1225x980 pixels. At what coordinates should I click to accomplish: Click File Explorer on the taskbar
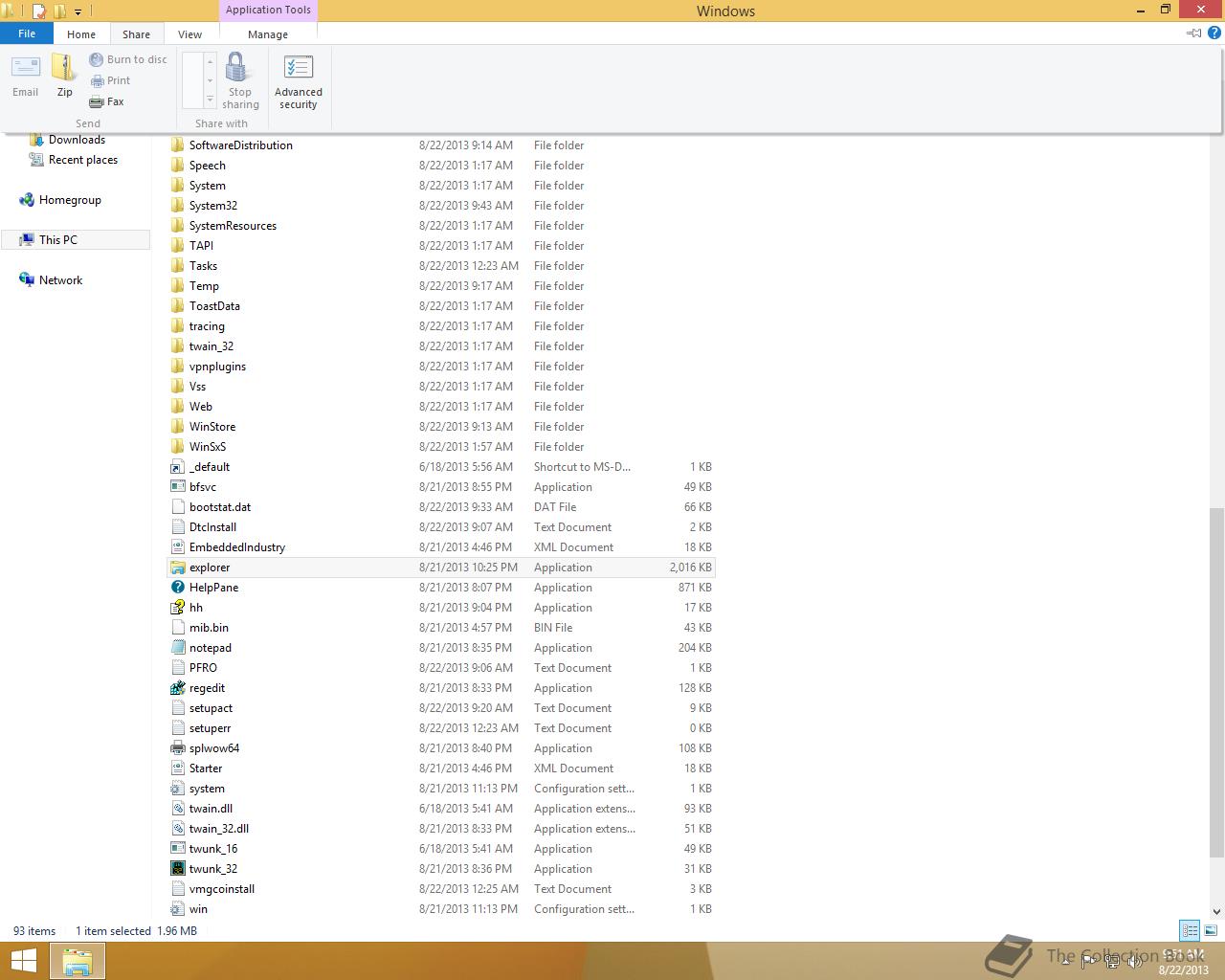tap(78, 961)
